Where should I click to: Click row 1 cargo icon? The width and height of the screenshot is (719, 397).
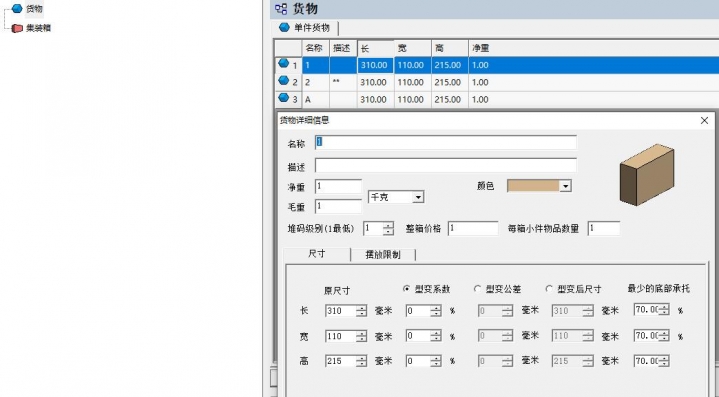pos(284,63)
